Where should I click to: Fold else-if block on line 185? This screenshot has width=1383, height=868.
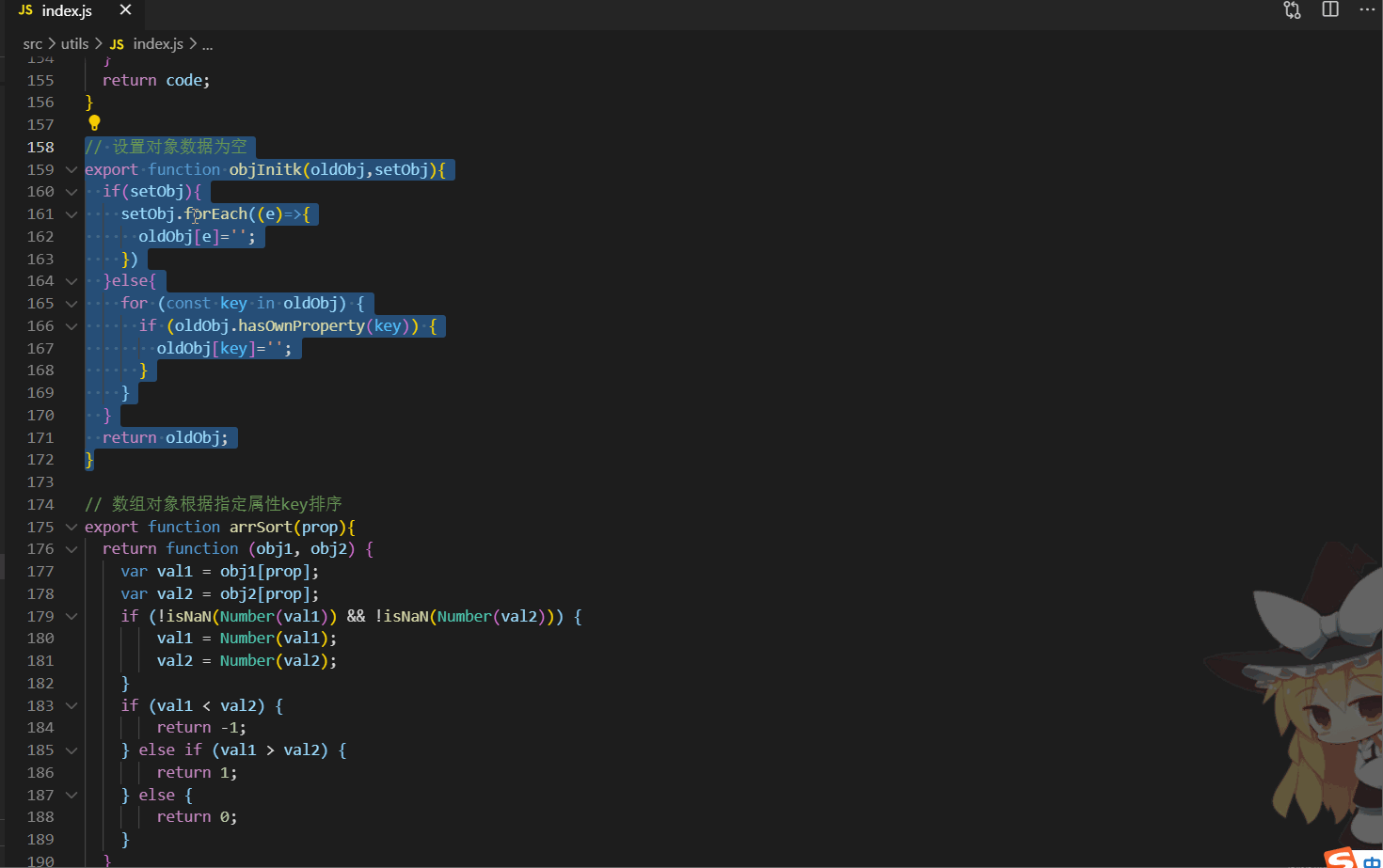[72, 750]
